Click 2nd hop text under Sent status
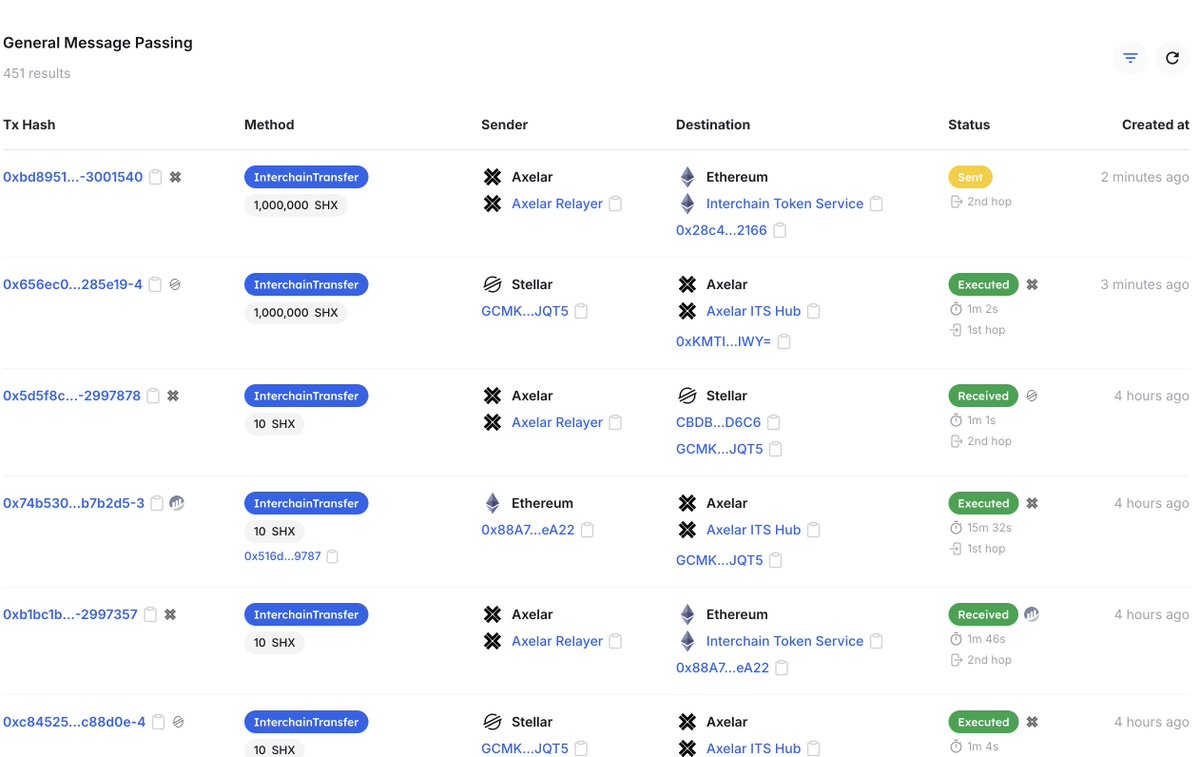 pyautogui.click(x=989, y=202)
